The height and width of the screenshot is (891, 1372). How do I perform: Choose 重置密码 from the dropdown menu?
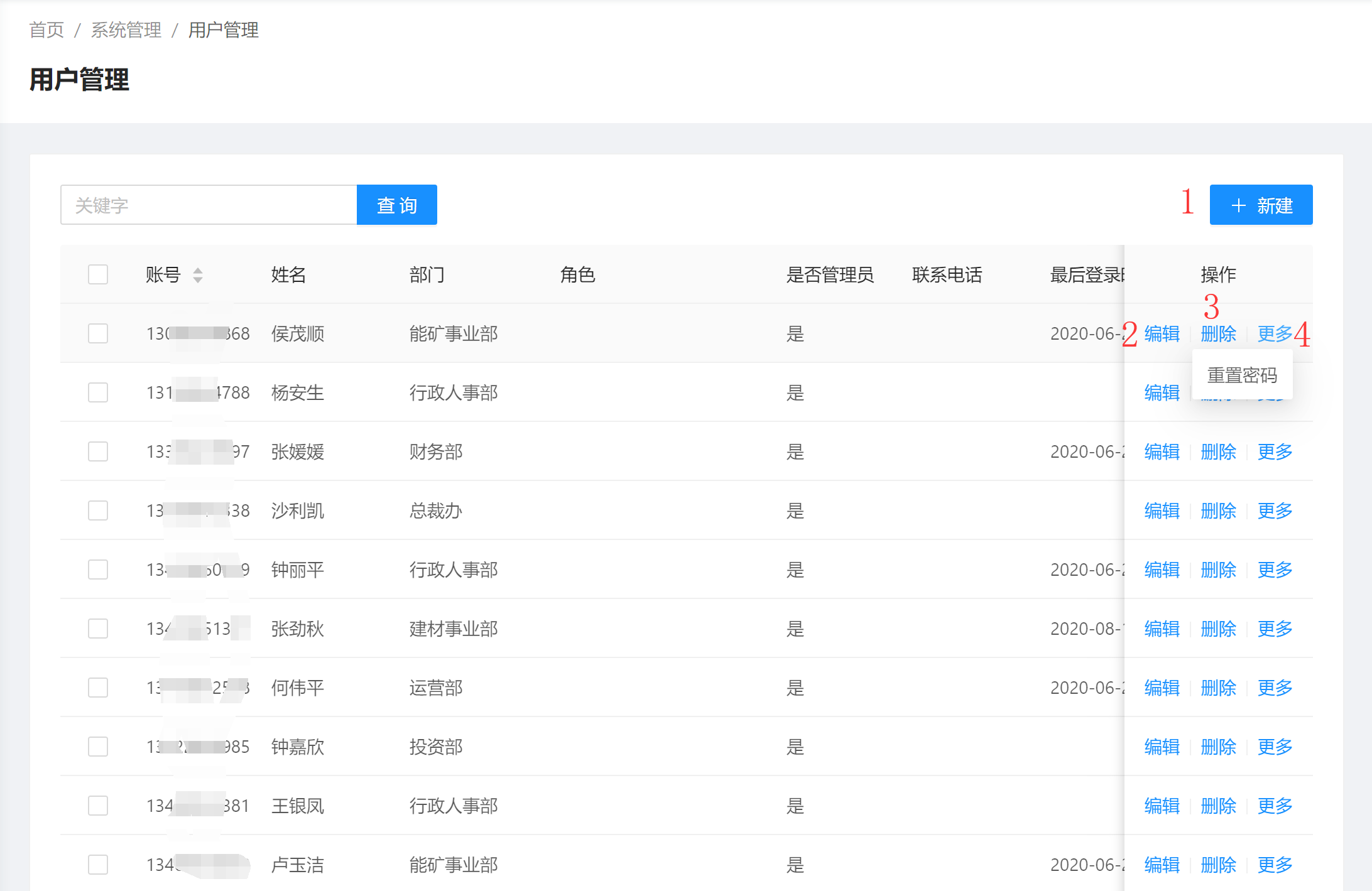[1242, 375]
